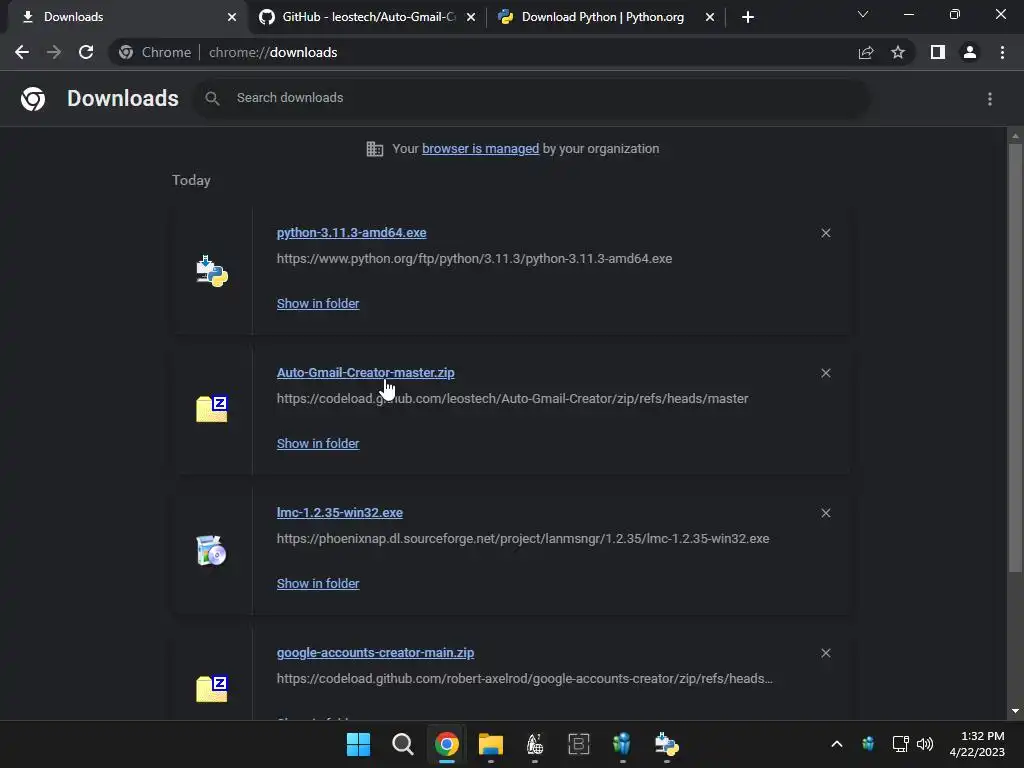The width and height of the screenshot is (1024, 768).
Task: Remove google-accounts-creator-main.zip from the list
Action: click(826, 653)
